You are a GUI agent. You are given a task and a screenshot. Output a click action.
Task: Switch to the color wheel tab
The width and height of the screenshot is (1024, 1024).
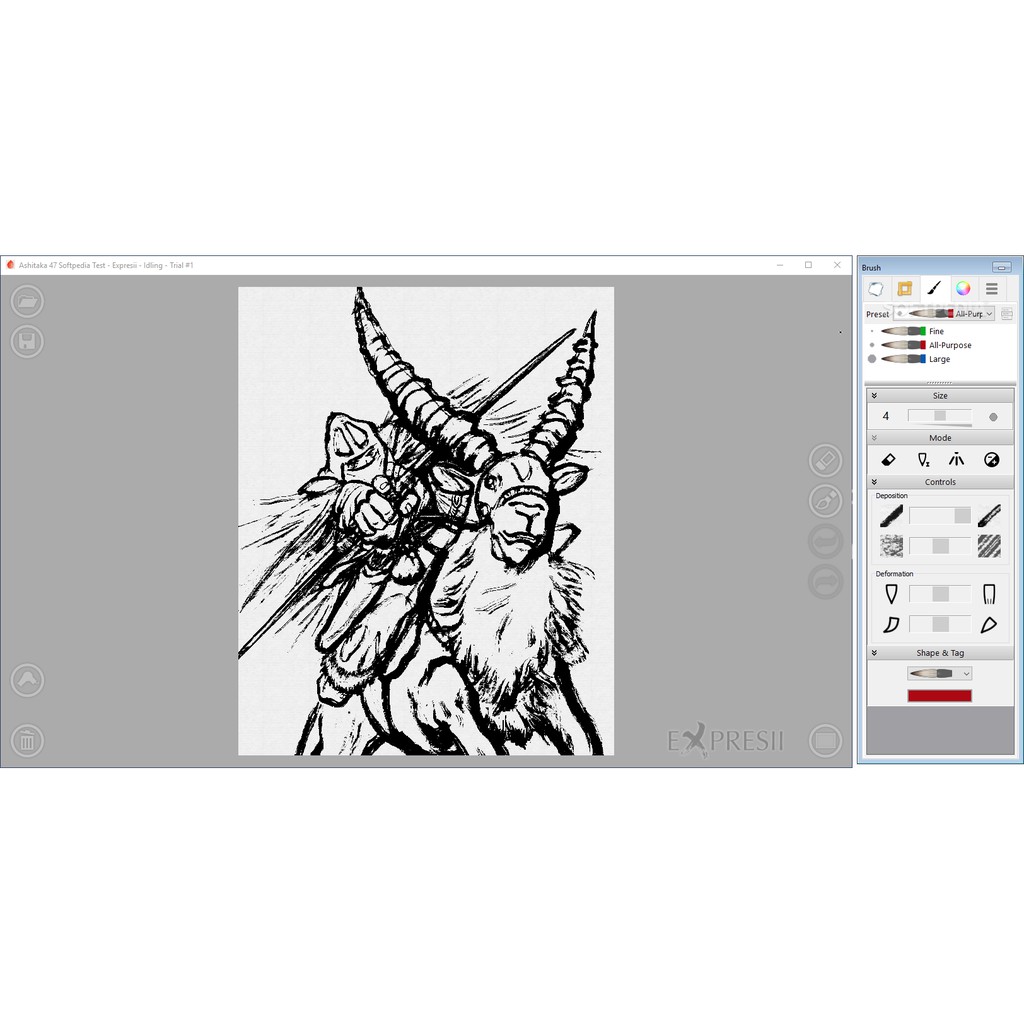click(x=962, y=289)
